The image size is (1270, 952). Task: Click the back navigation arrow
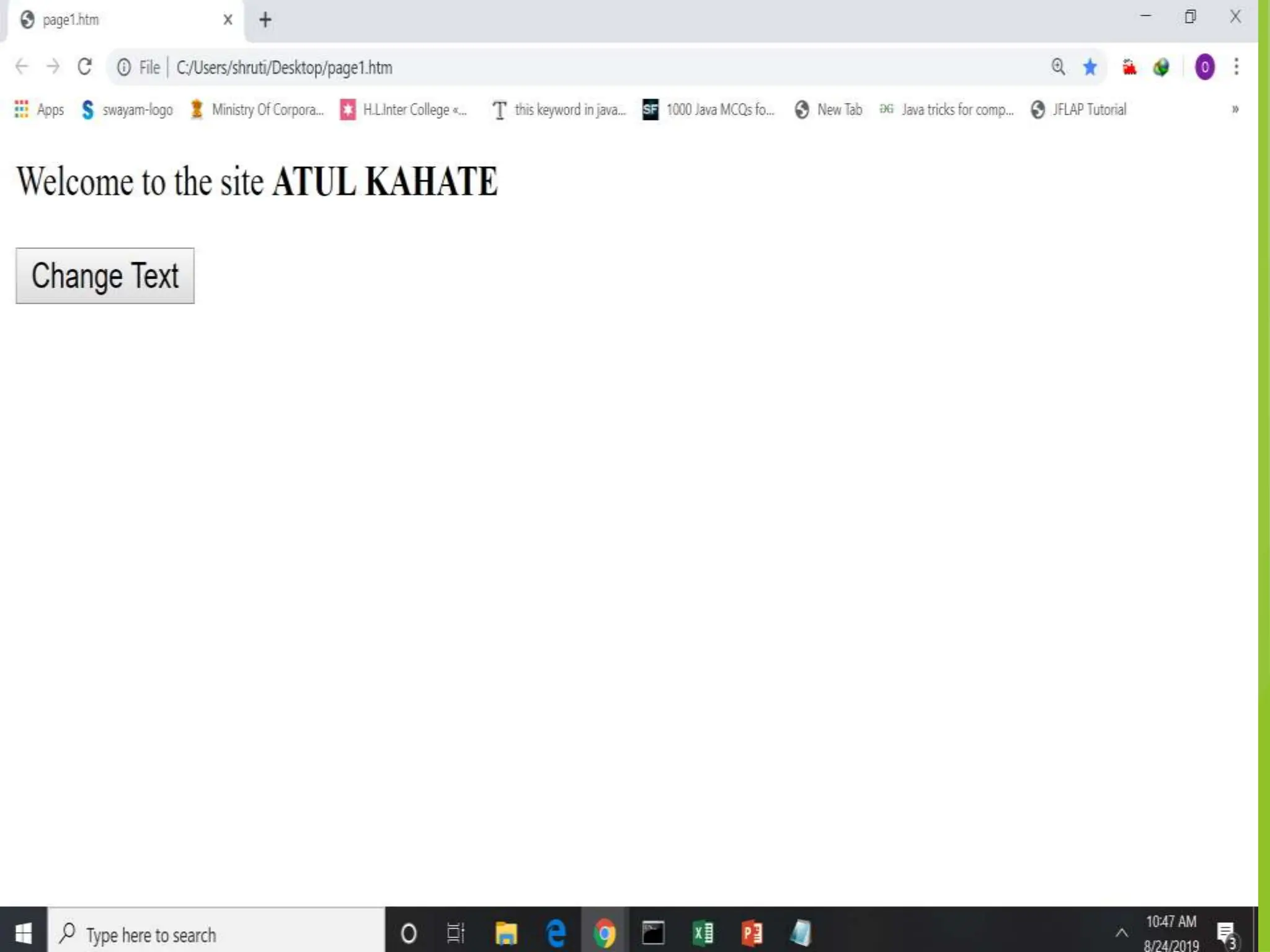click(22, 67)
